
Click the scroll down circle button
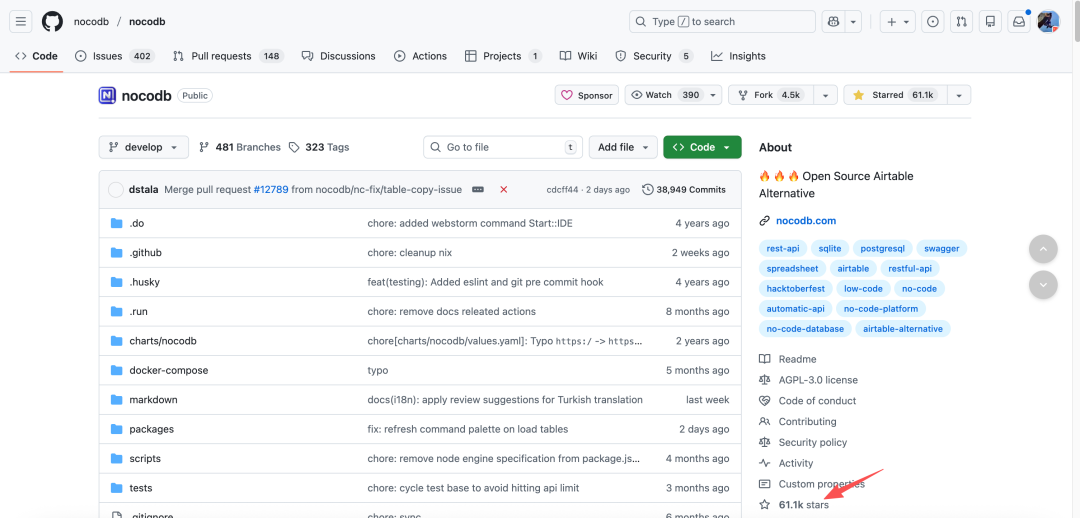(x=1043, y=284)
